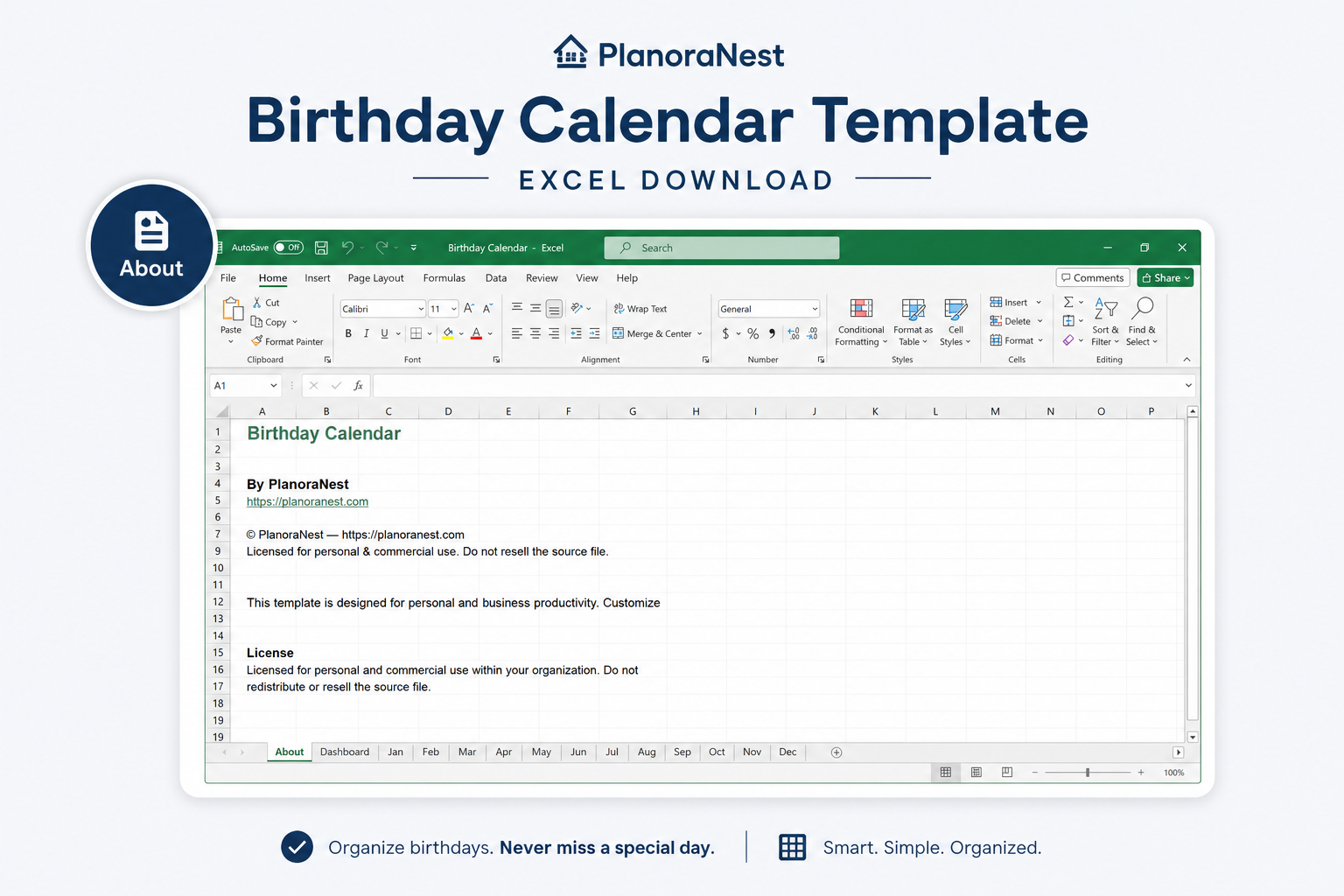The height and width of the screenshot is (896, 1344).
Task: Apply Comma Style format
Action: (x=772, y=333)
